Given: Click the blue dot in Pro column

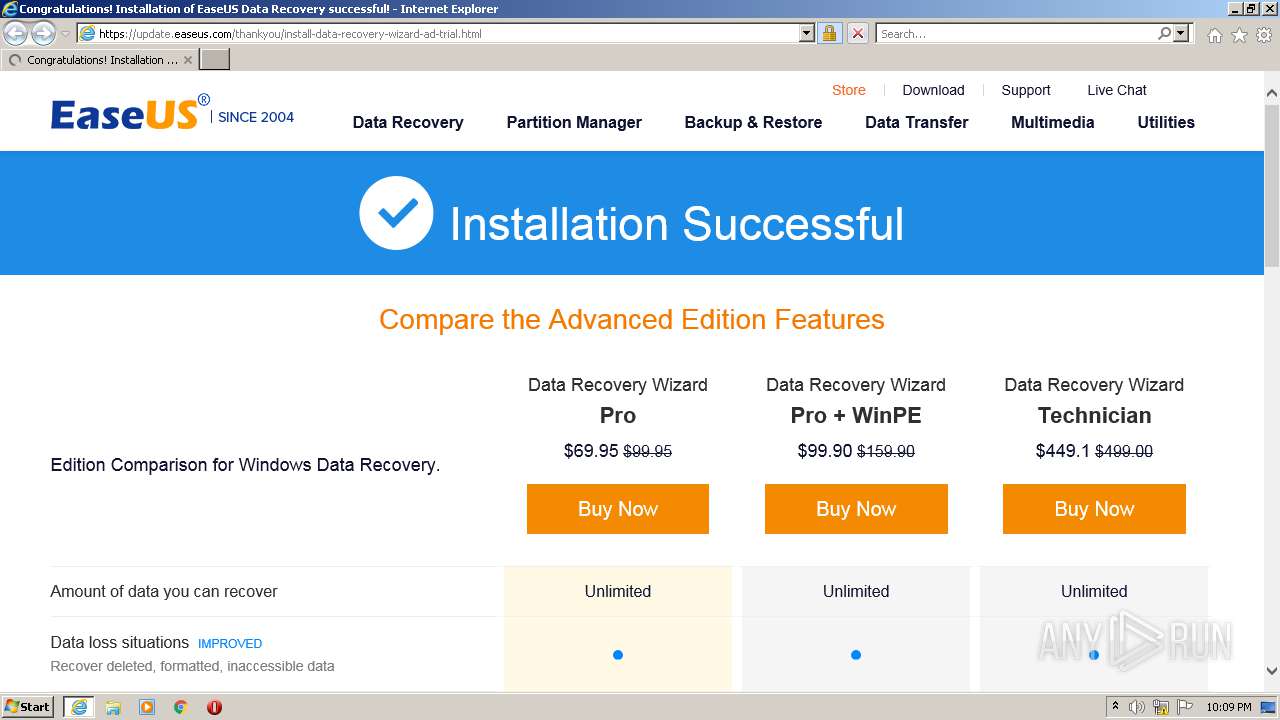Looking at the screenshot, I should pos(618,655).
